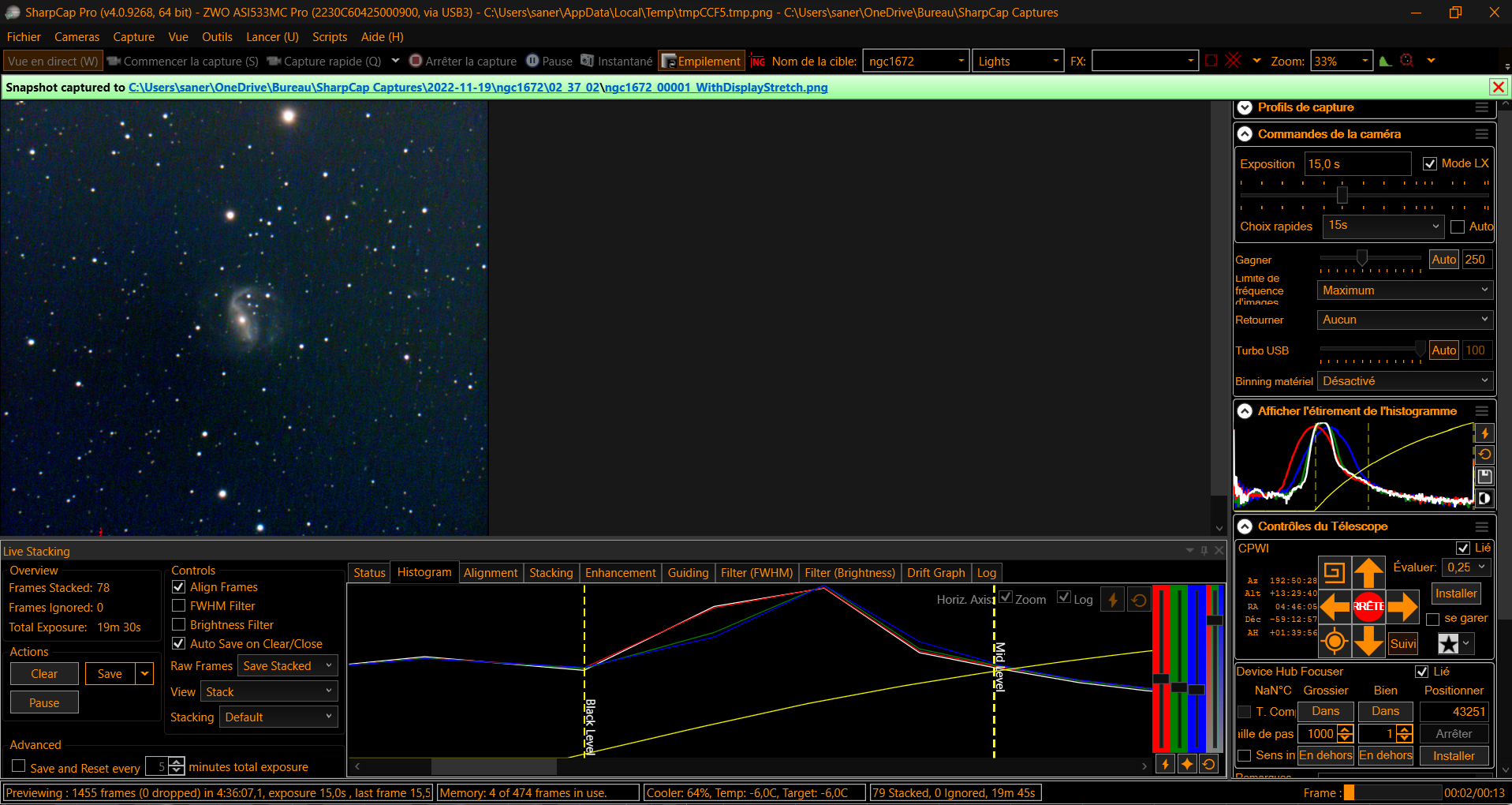Open the Choix rapides 15s dropdown
The width and height of the screenshot is (1512, 805).
[1383, 226]
